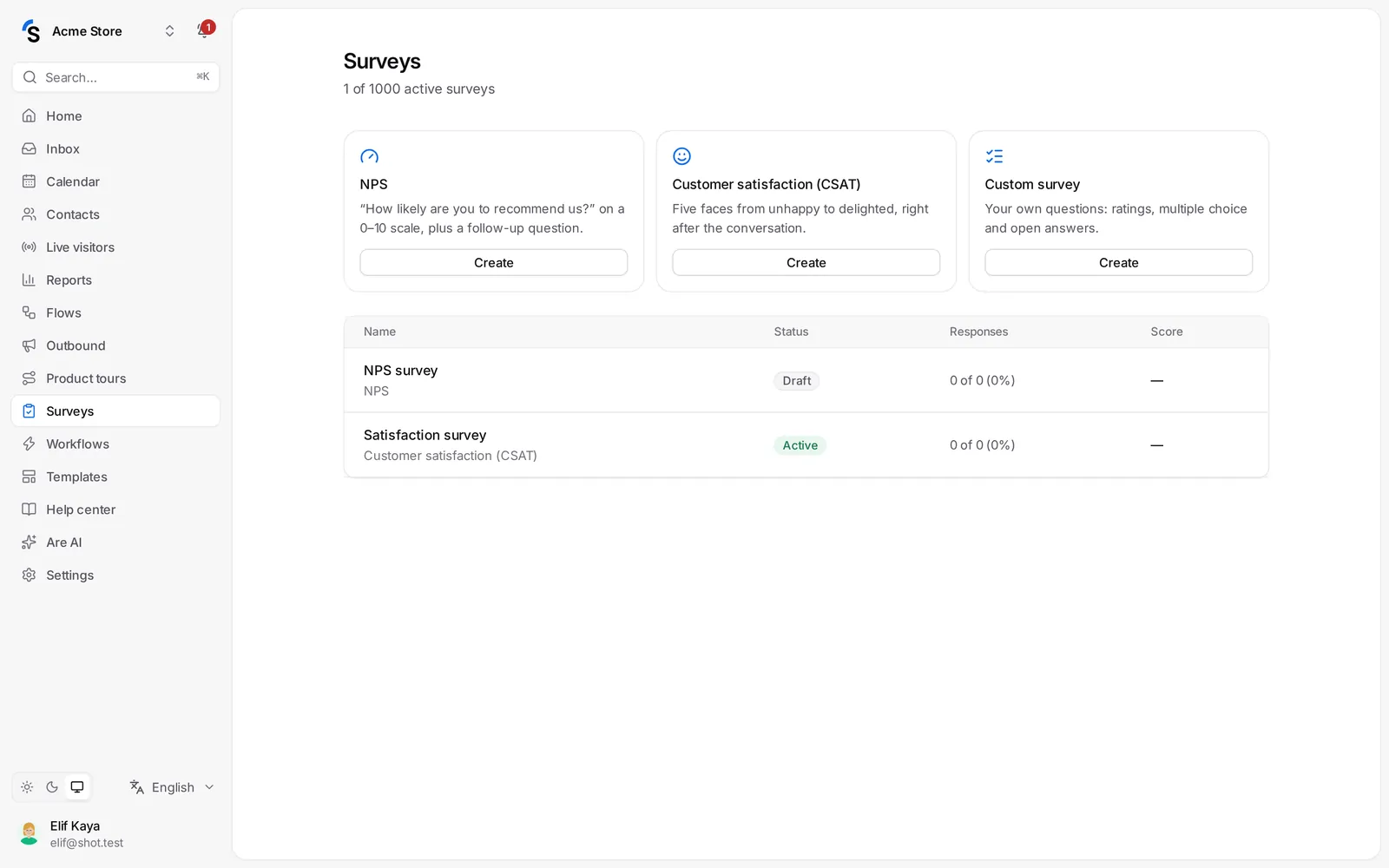
Task: Click the '1 of 1000 active surveys' text
Action: [419, 89]
